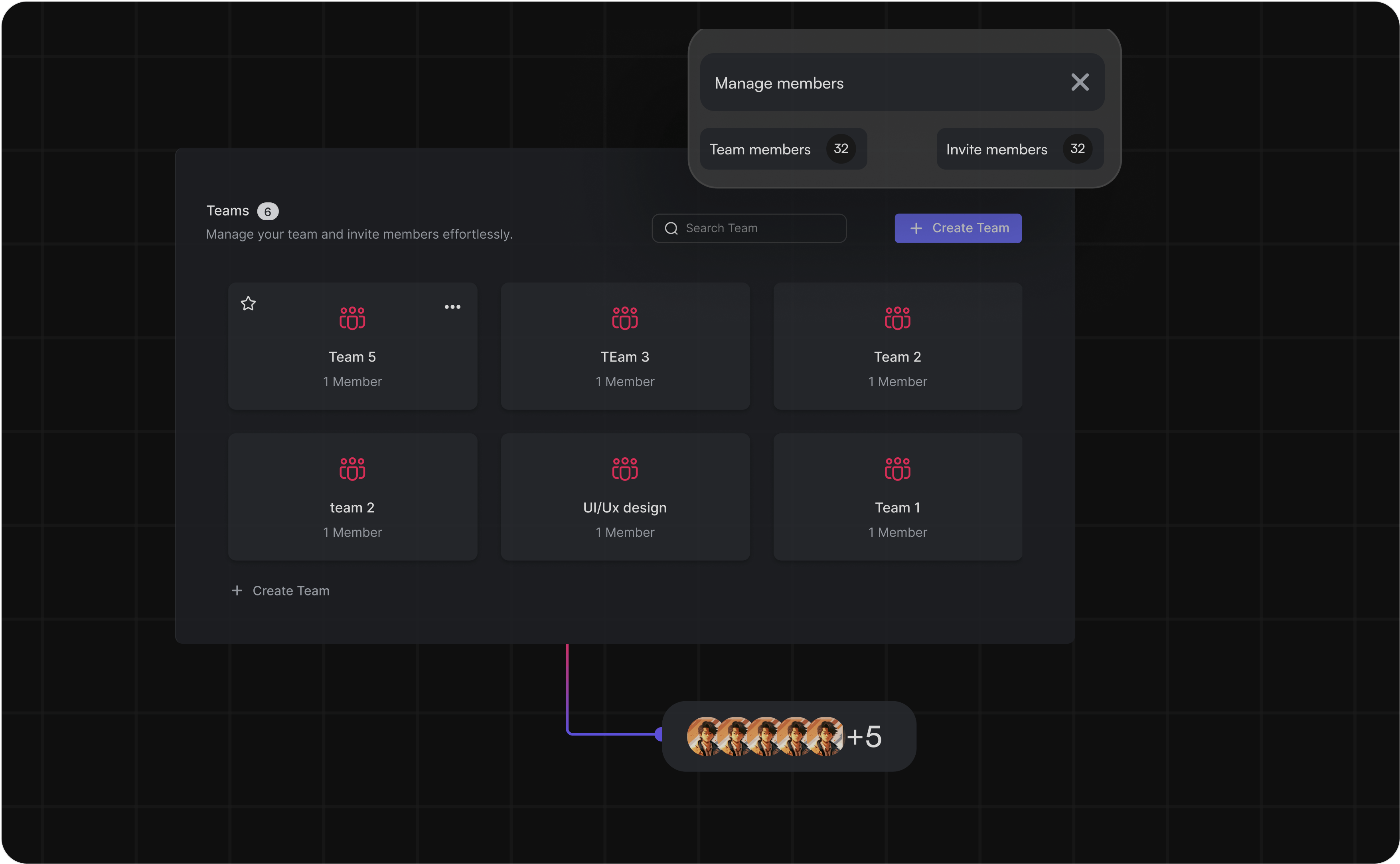The width and height of the screenshot is (1400, 864).
Task: Click the TEam 3 group icon
Action: pyautogui.click(x=625, y=318)
